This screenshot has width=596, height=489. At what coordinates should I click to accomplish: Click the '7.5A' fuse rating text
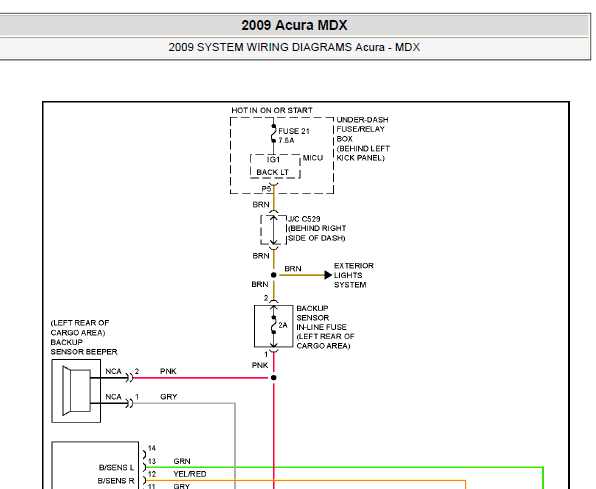[x=286, y=140]
